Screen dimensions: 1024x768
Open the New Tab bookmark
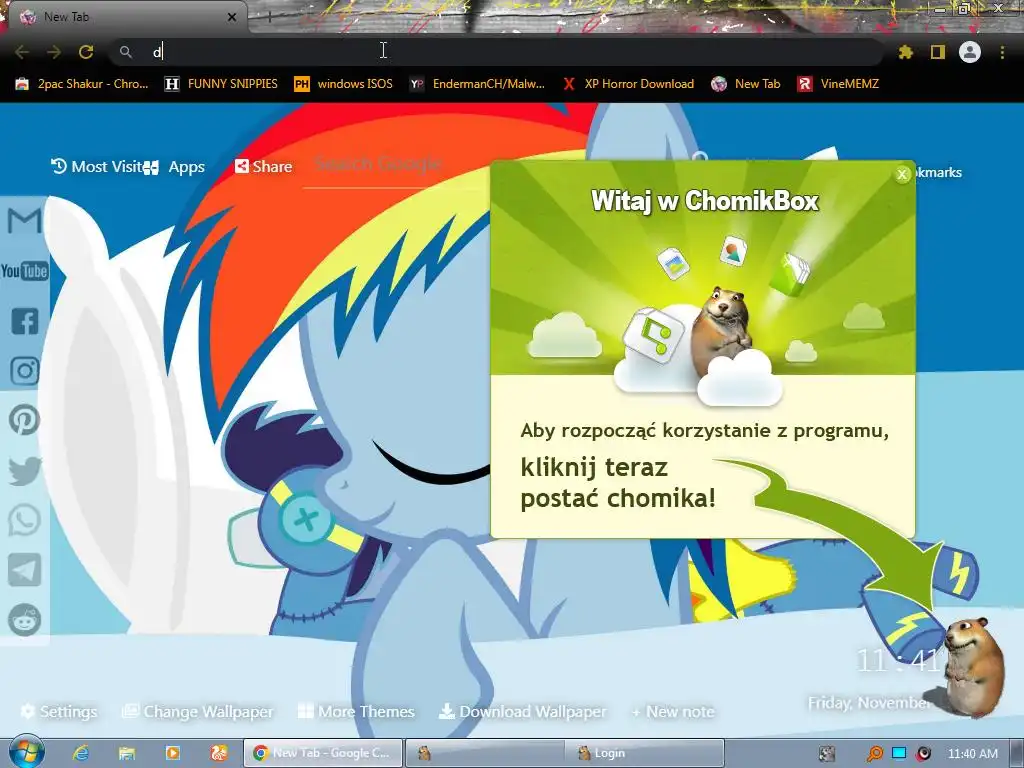click(x=746, y=84)
